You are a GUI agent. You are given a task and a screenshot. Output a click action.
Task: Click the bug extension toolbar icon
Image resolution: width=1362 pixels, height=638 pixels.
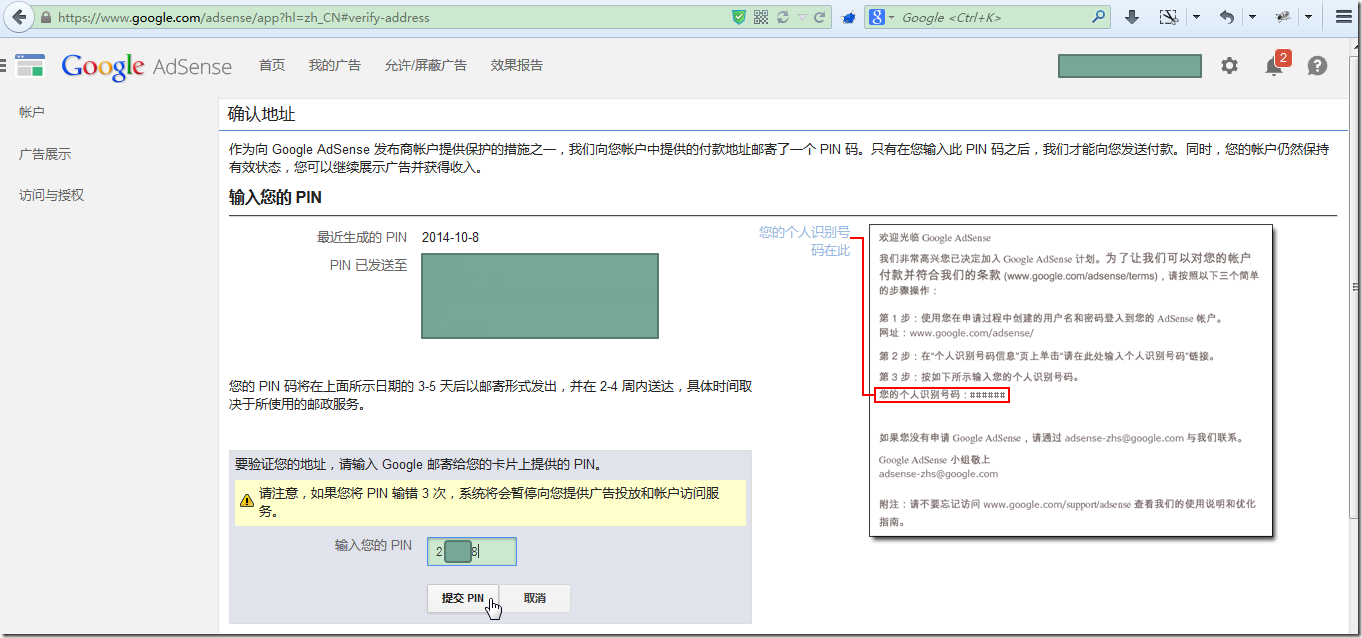pyautogui.click(x=1283, y=17)
